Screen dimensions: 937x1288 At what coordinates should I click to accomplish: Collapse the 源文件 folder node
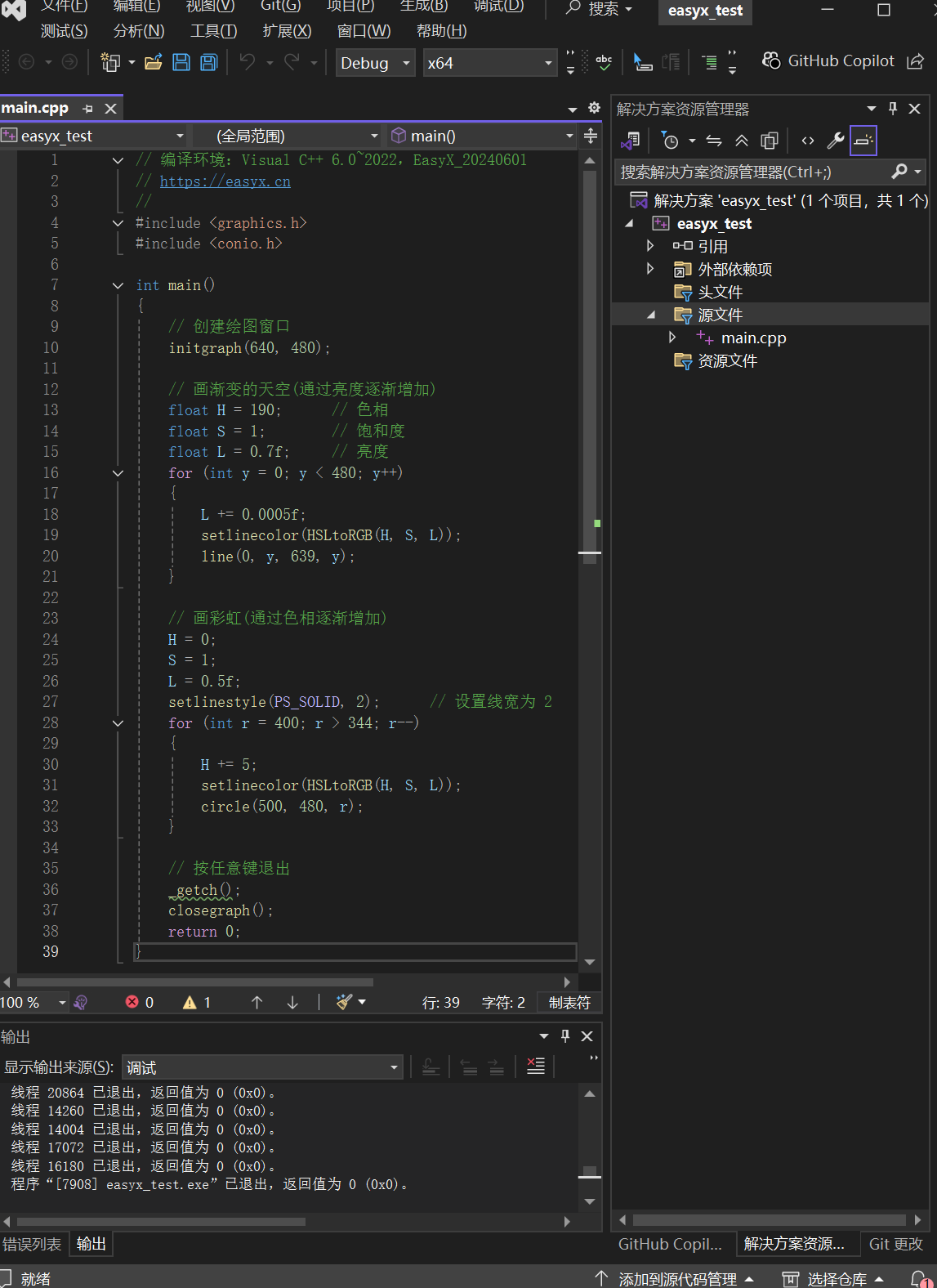click(x=650, y=315)
